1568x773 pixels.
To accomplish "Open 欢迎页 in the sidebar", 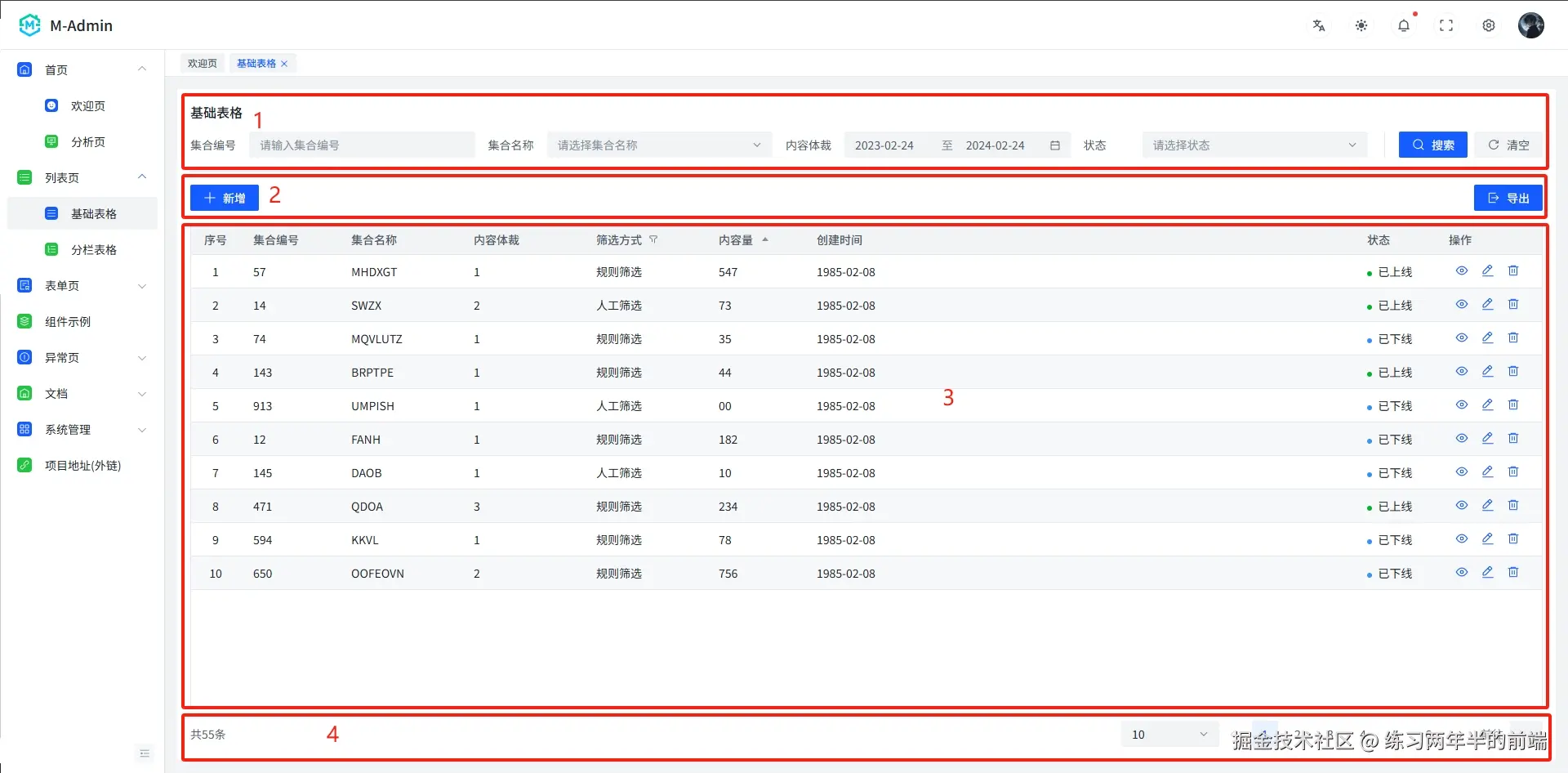I will (82, 106).
